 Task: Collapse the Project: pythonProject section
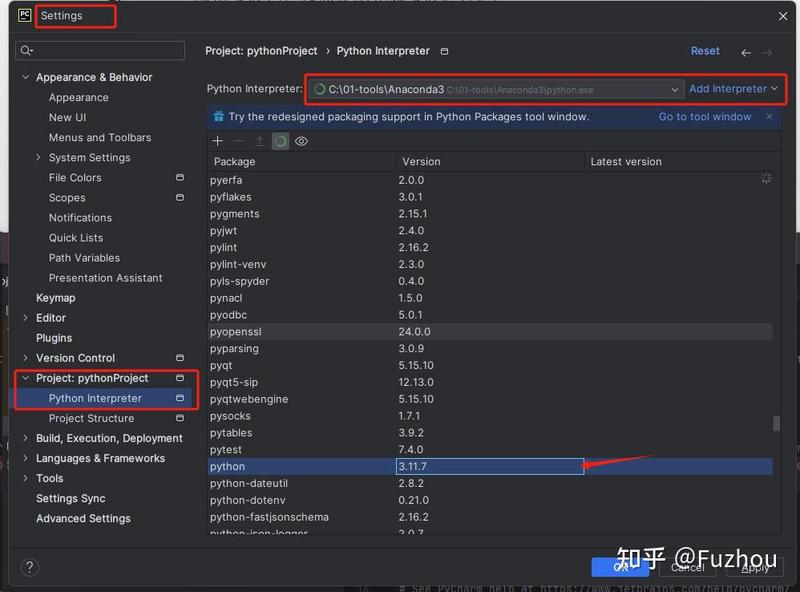(25, 378)
